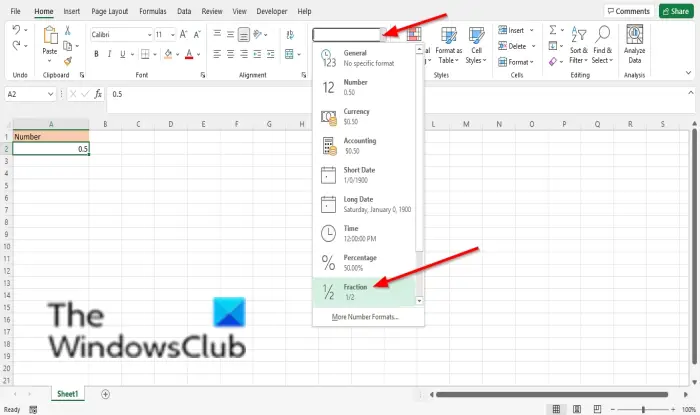Open the Orientation text angle icon

click(258, 34)
